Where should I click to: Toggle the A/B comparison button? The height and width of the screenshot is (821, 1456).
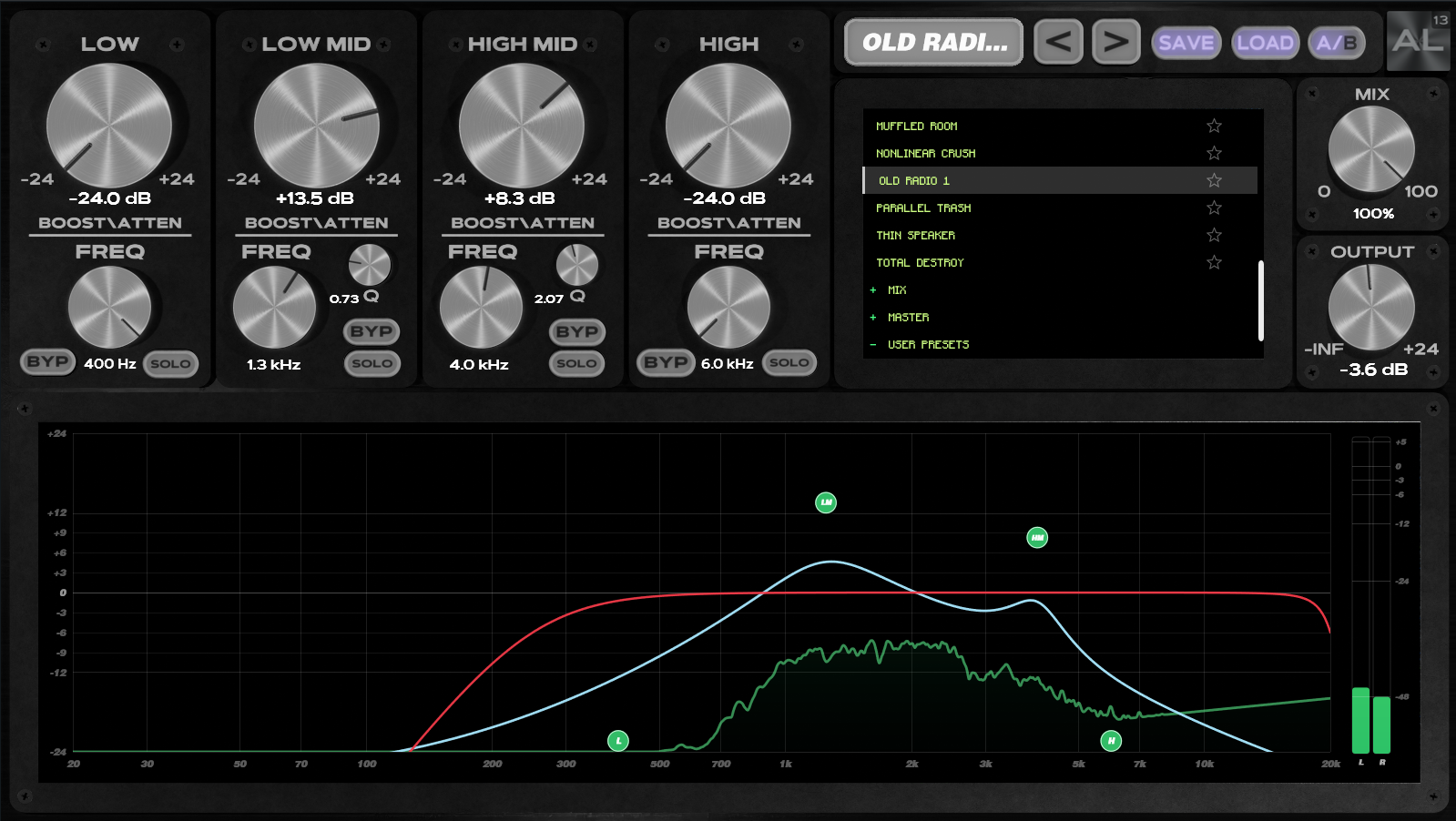[1337, 43]
